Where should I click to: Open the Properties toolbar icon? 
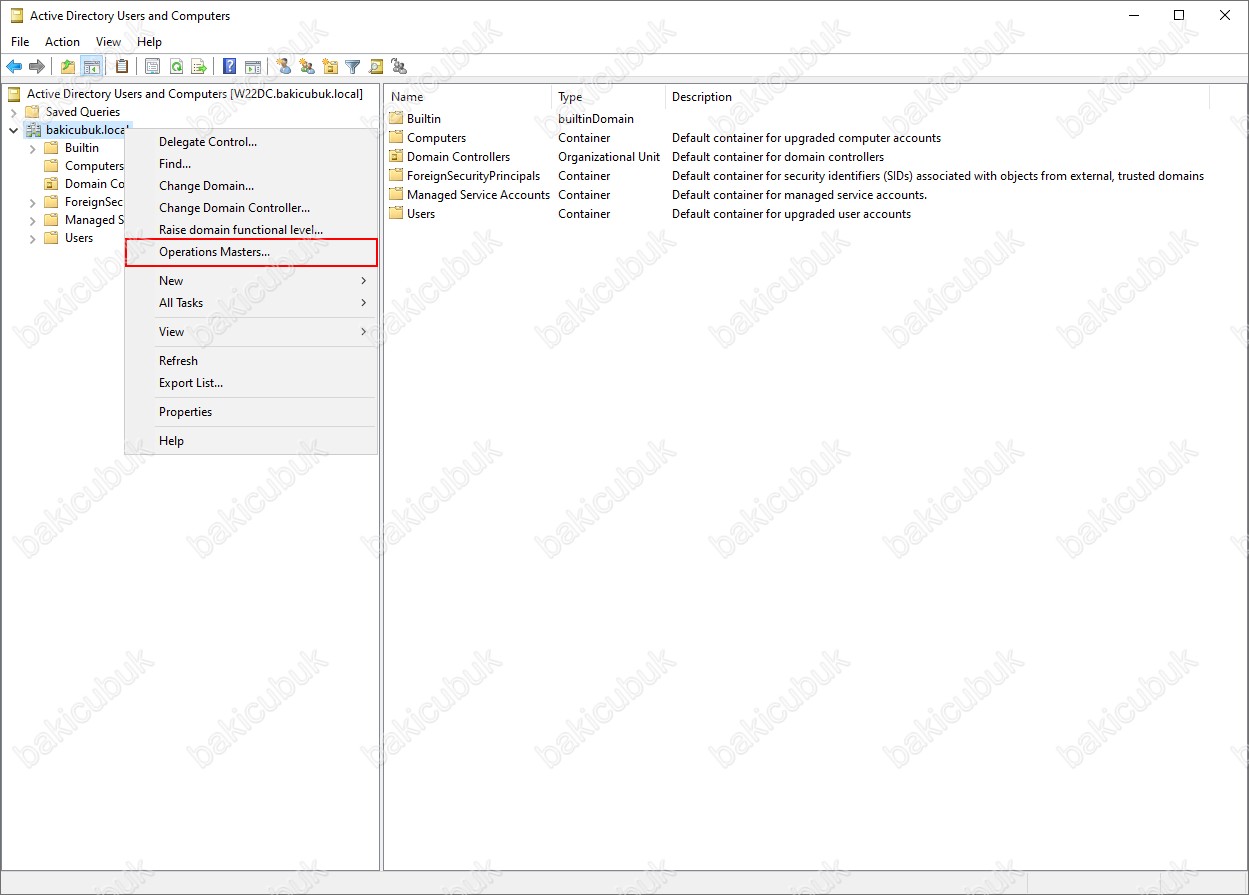[x=153, y=67]
